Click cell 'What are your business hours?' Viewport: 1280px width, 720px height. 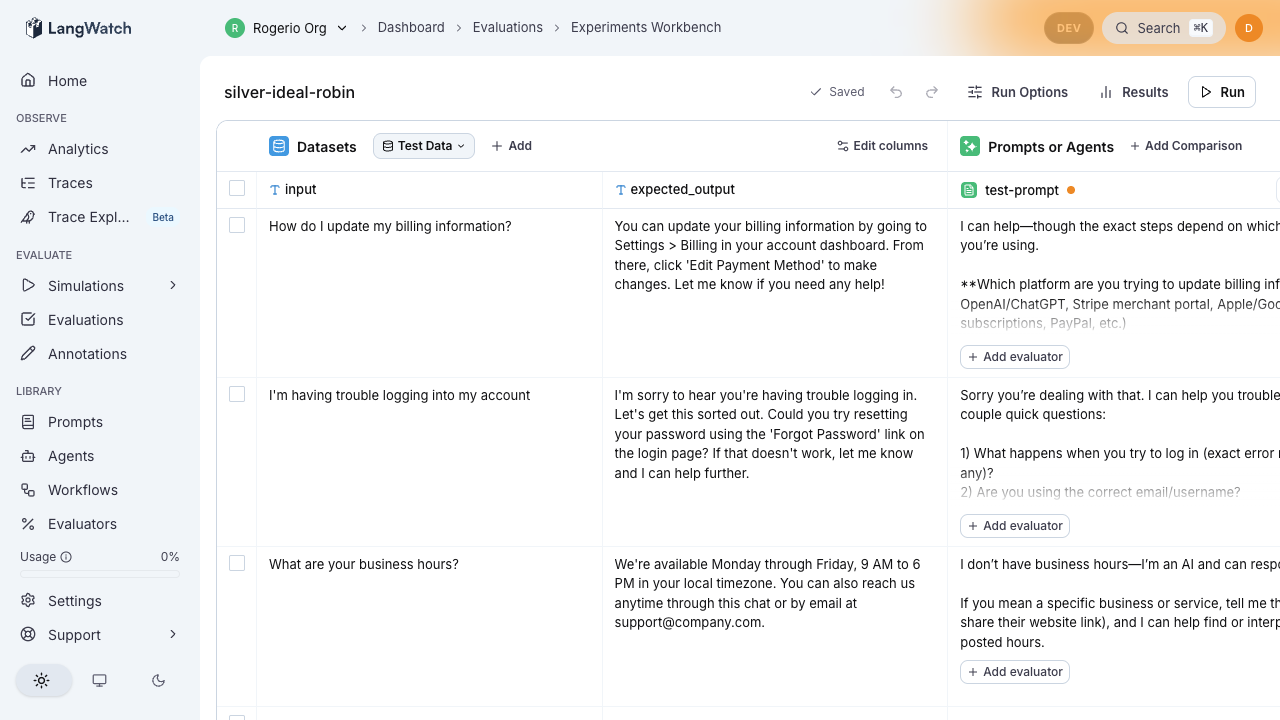429,627
